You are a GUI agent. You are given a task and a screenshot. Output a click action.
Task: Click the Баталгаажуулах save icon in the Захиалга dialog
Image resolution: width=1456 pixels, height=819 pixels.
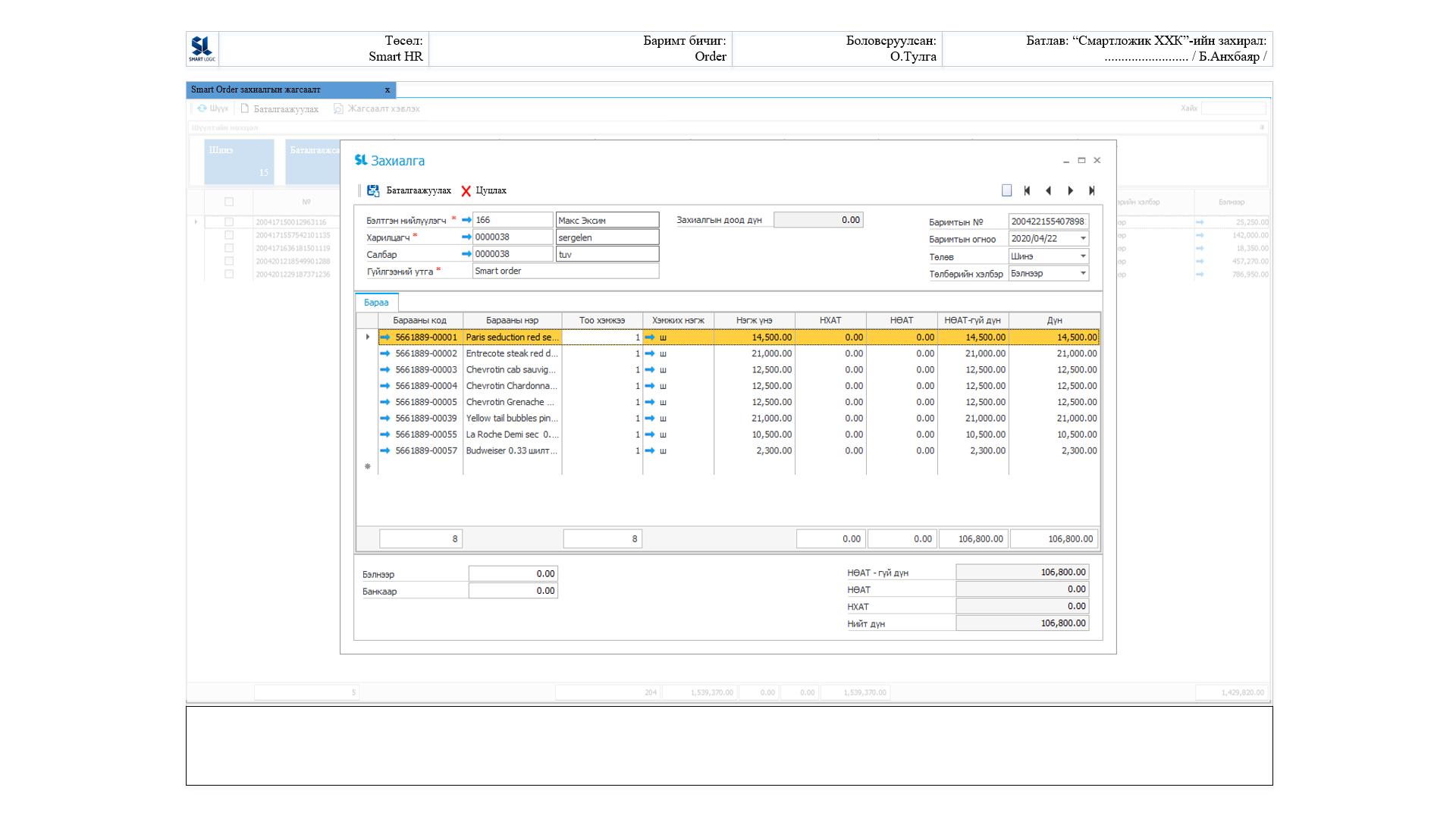pos(373,190)
